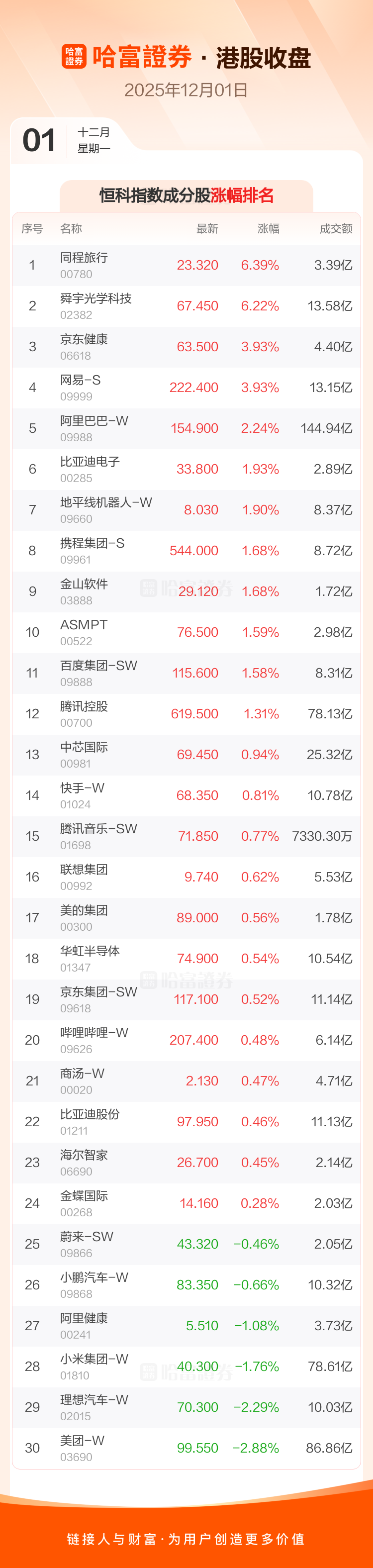Click 网易-S latest price 222.400
Screen dimensions: 373x1568
click(193, 388)
